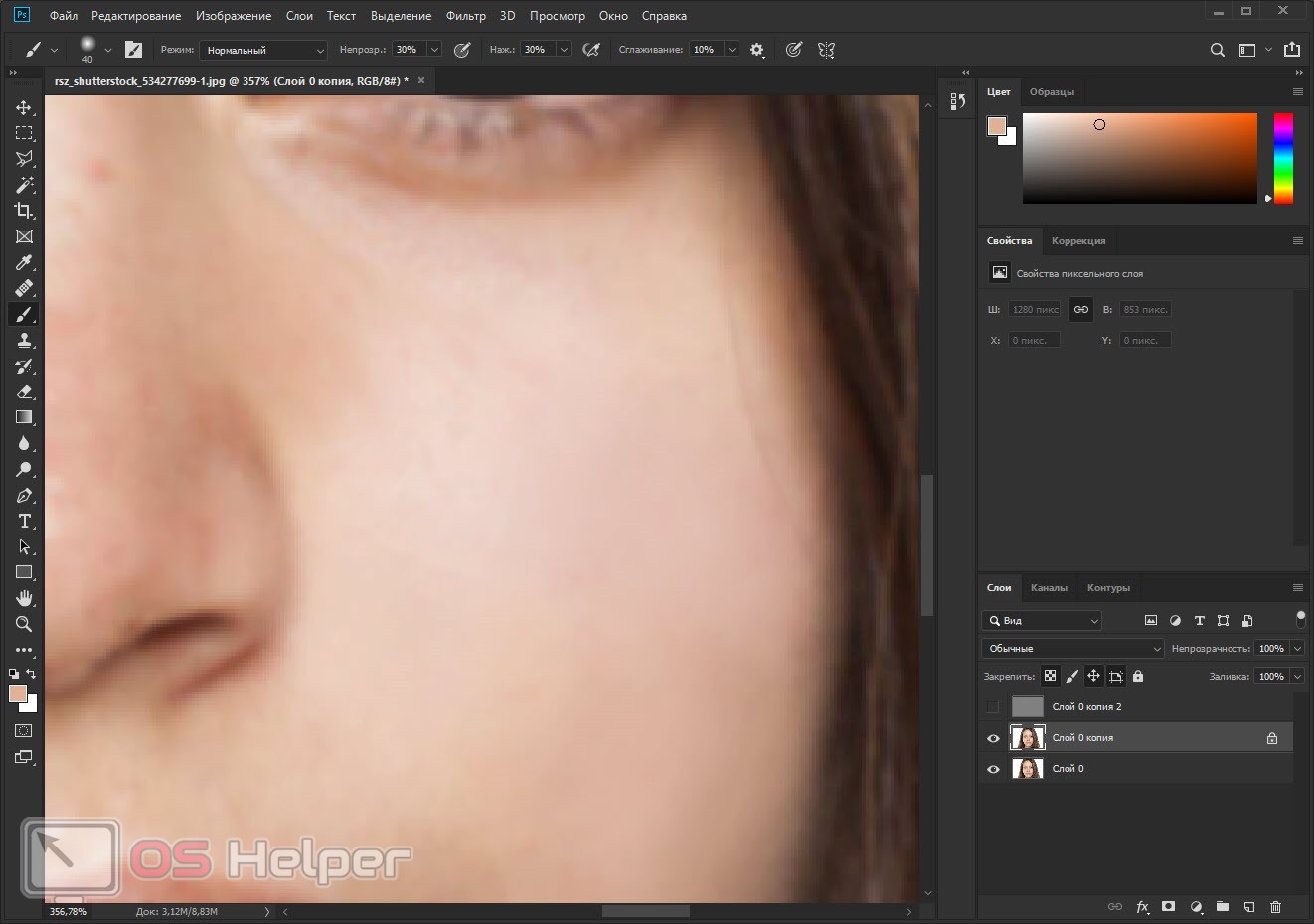Click the foreground color swatch in Цвет panel
1314x924 pixels.
tap(996, 125)
